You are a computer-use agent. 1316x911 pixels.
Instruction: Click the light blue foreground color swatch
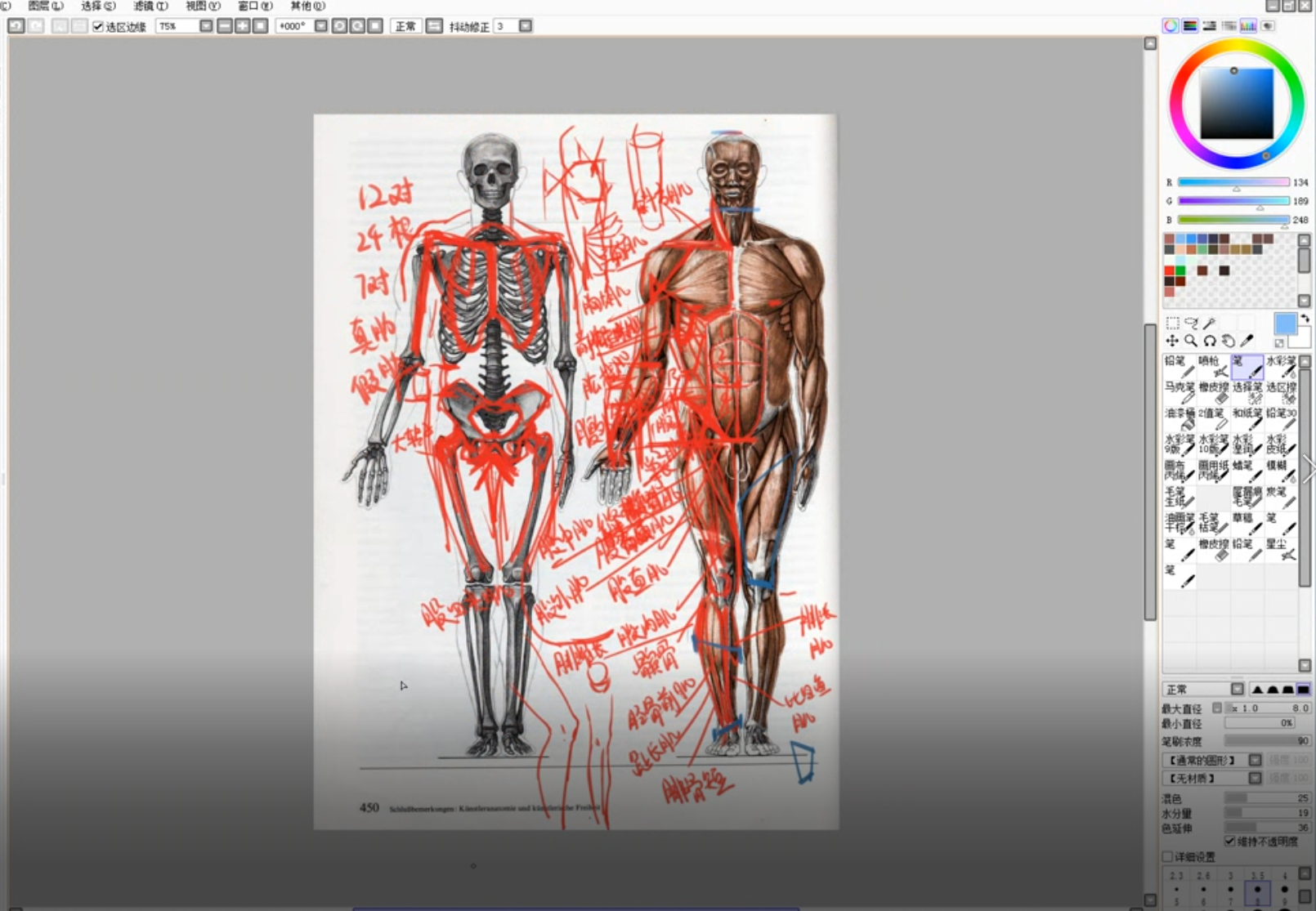point(1285,324)
